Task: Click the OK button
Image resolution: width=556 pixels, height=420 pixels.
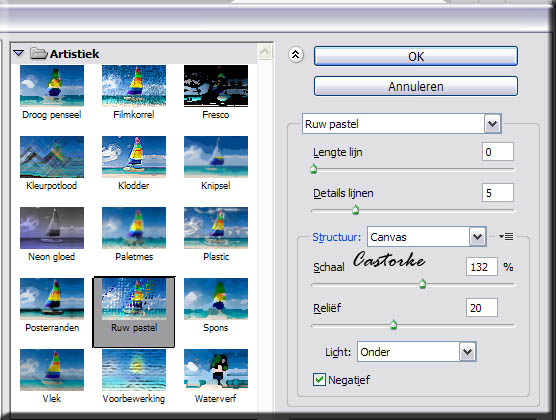Action: [x=416, y=56]
